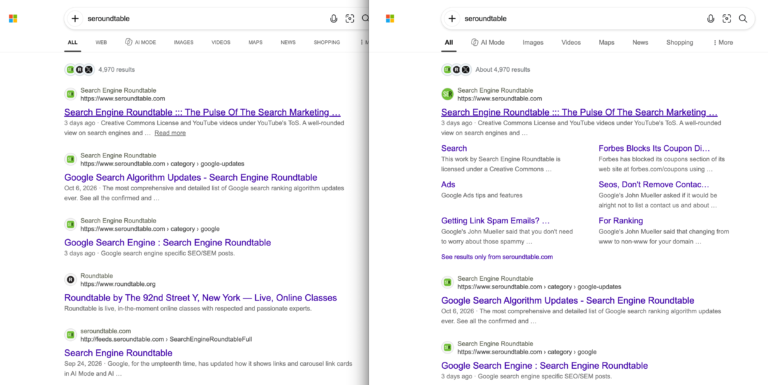Open right pane 'Google Search Algorithm Updates' result

click(x=568, y=300)
